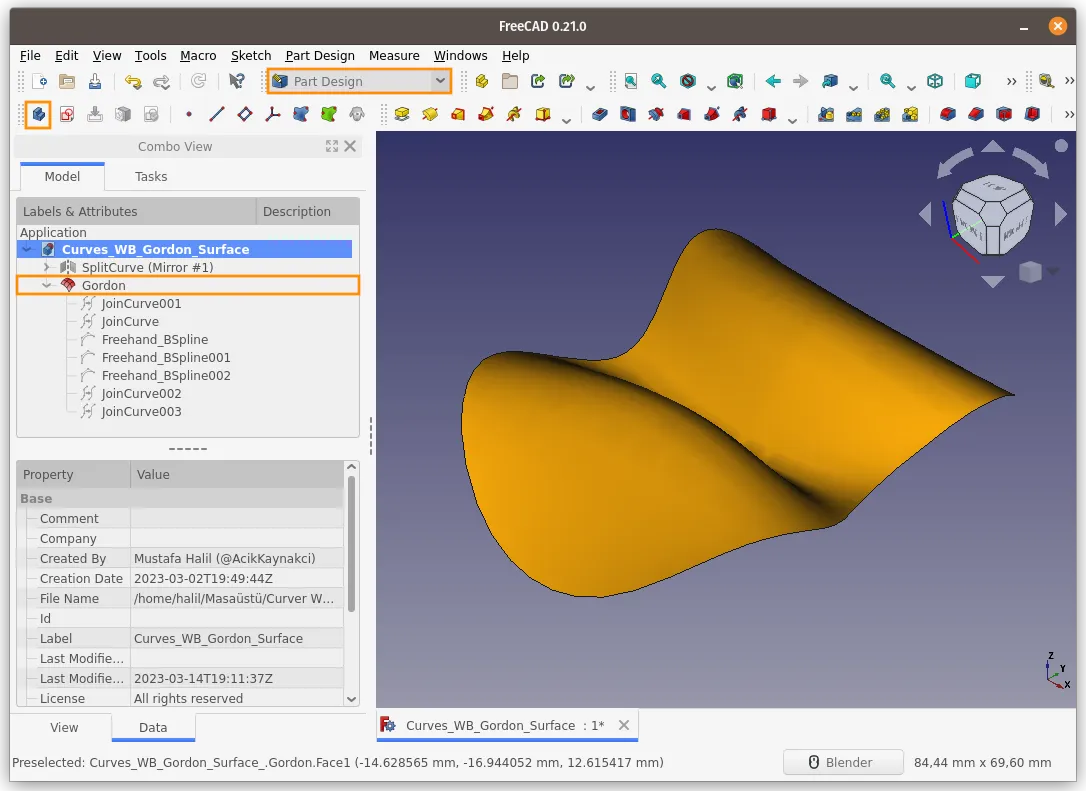The width and height of the screenshot is (1086, 791).
Task: Create a datum line
Action: 217,114
